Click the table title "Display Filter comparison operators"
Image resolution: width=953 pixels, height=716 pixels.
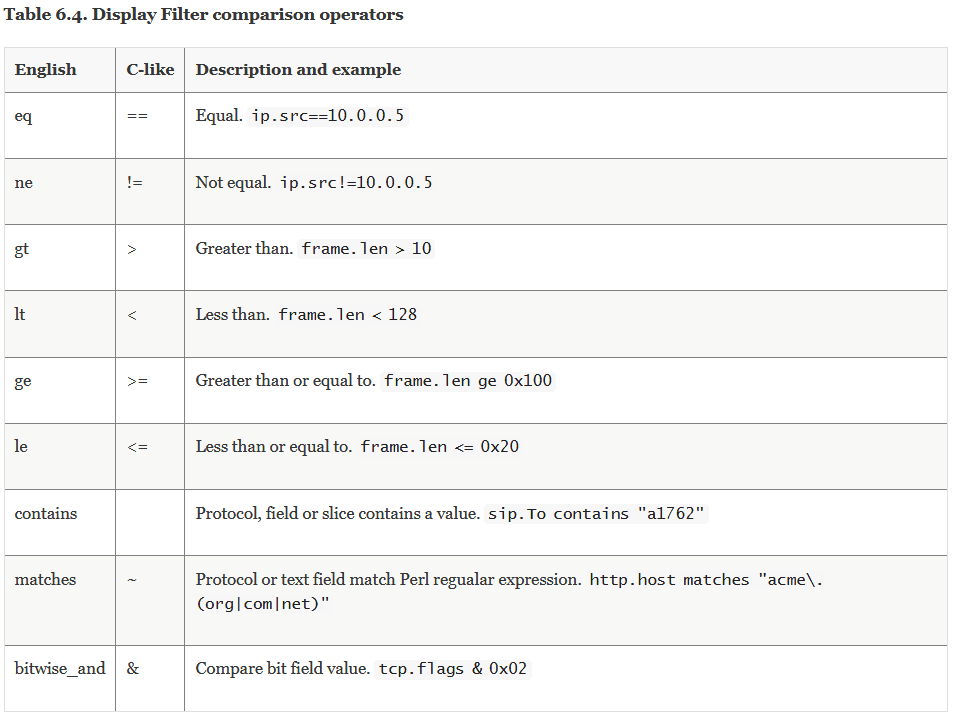204,15
